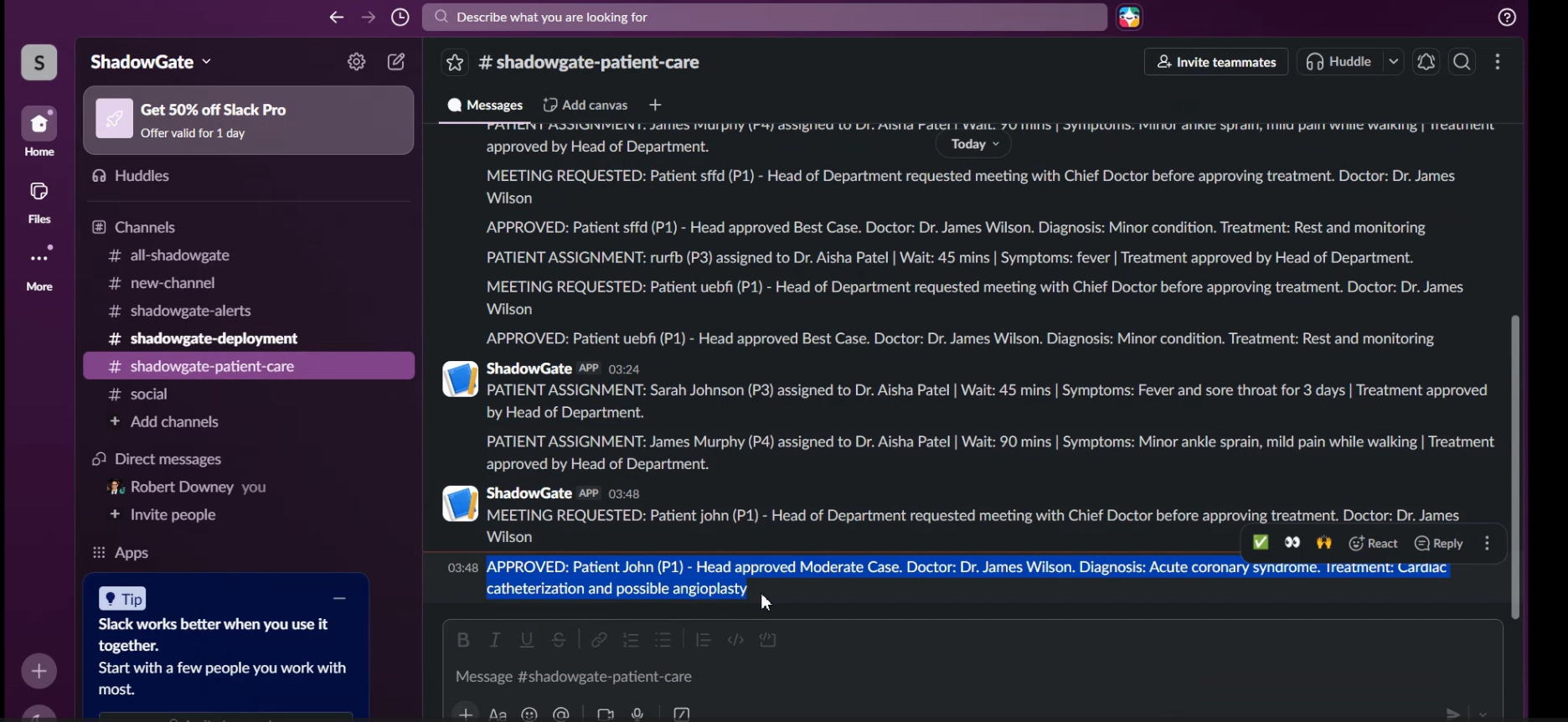Compose a new message with pencil icon

(396, 62)
